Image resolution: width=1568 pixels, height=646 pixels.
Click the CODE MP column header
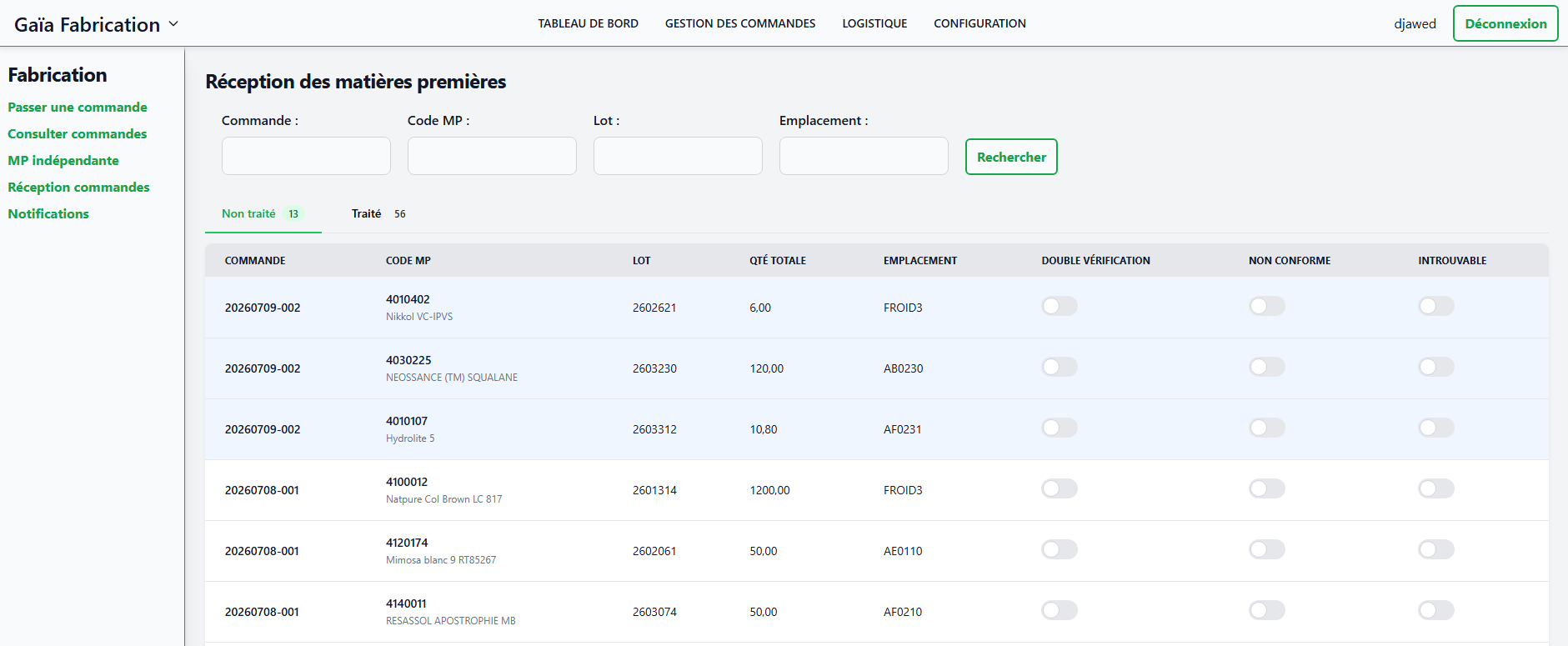(x=408, y=261)
